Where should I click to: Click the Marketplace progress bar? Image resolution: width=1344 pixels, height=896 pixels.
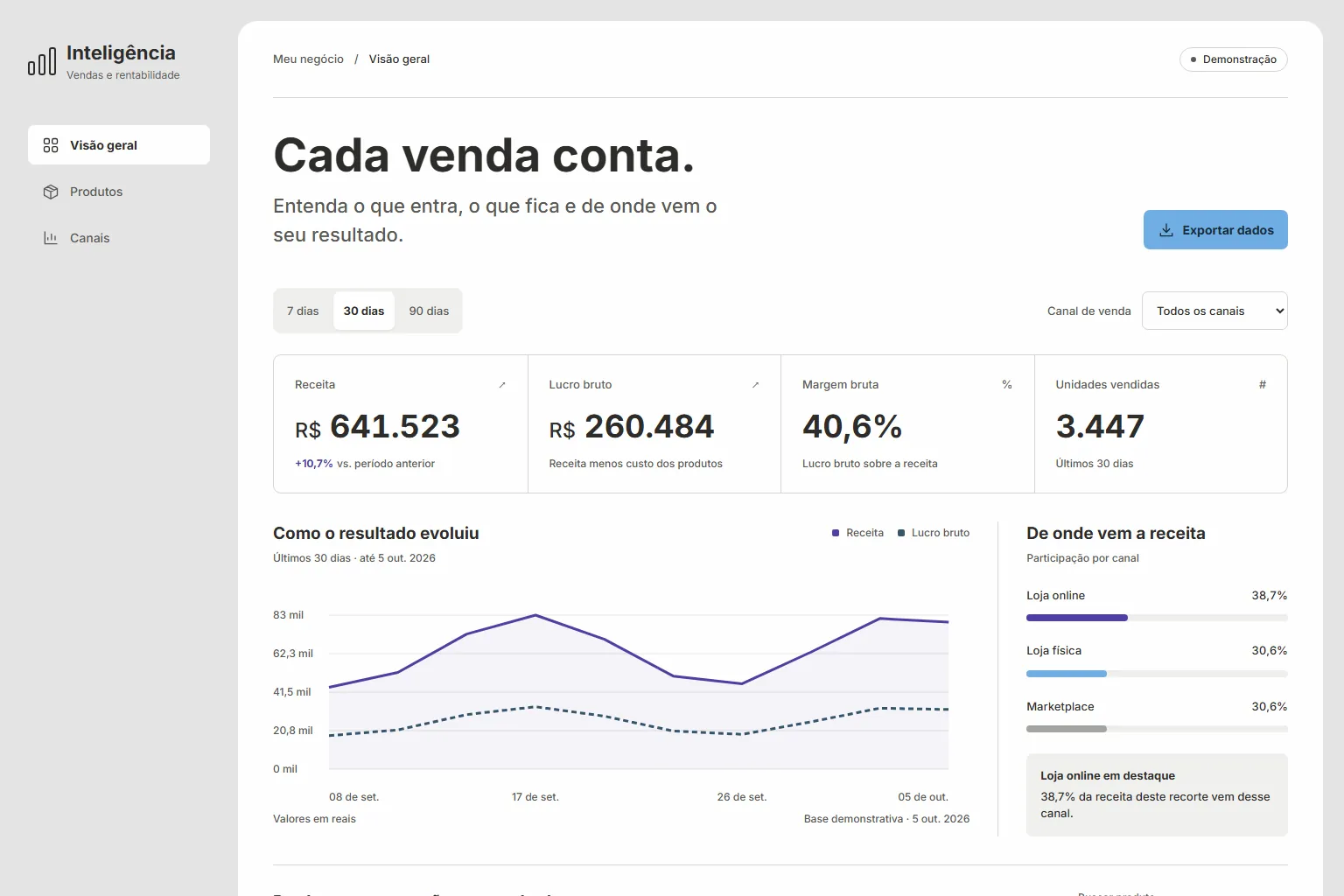[x=1157, y=729]
